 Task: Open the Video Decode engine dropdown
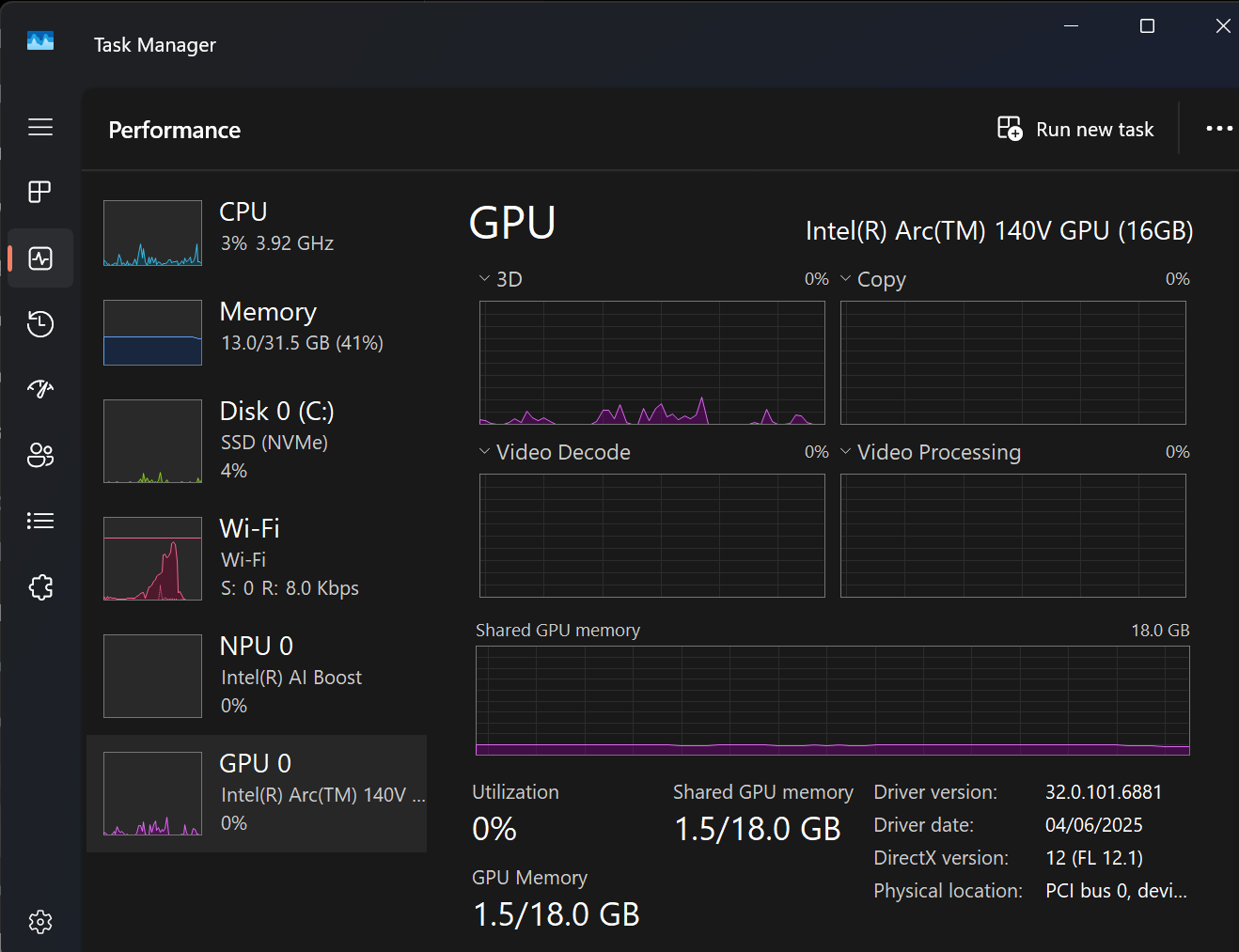coord(485,452)
